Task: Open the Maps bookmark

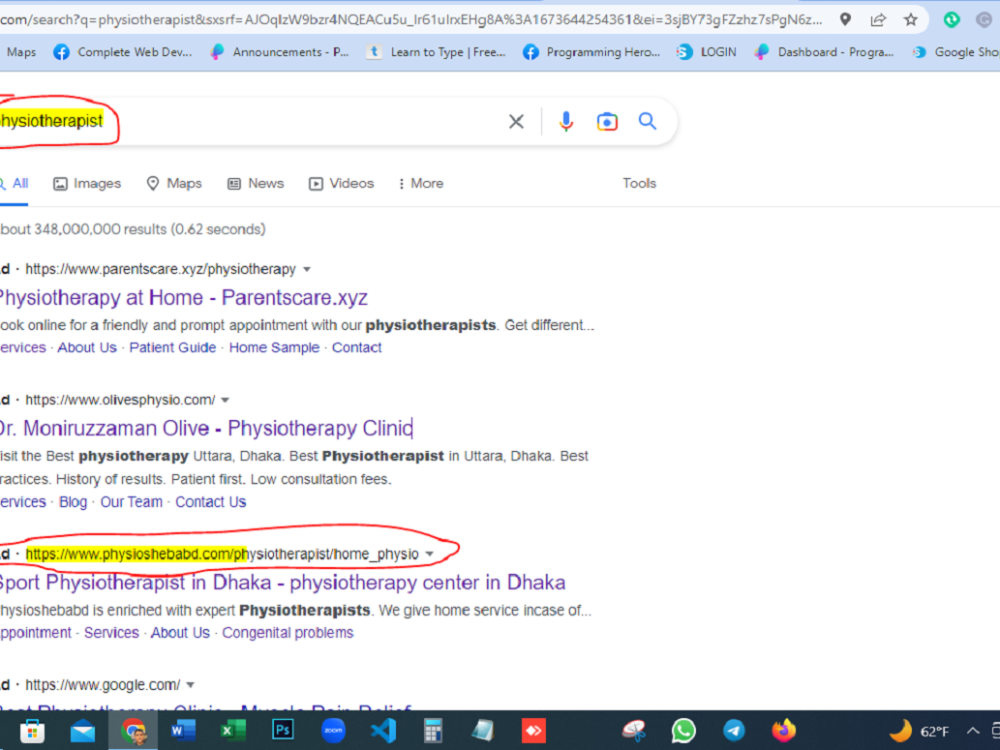Action: coord(21,52)
